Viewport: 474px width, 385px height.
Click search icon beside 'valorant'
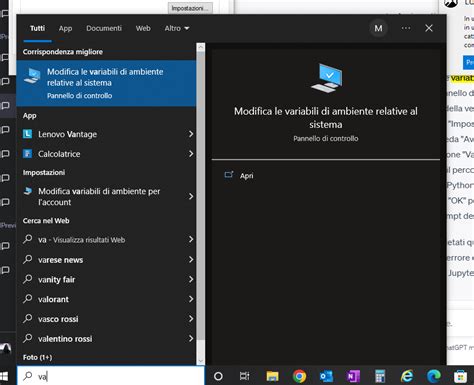pyautogui.click(x=28, y=299)
